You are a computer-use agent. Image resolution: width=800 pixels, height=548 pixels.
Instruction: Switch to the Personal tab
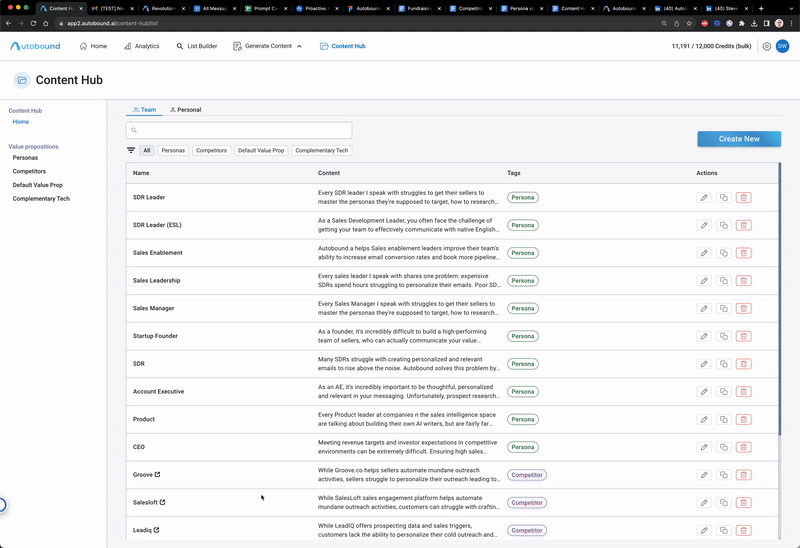(185, 110)
